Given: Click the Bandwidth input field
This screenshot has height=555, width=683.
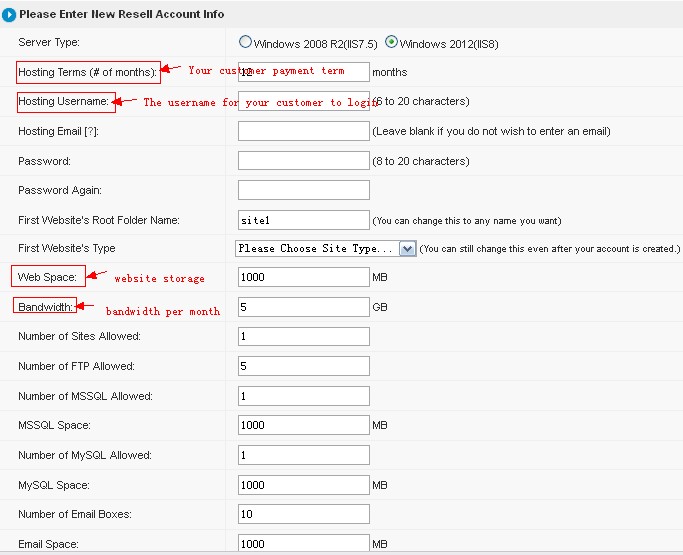Looking at the screenshot, I should [x=303, y=307].
